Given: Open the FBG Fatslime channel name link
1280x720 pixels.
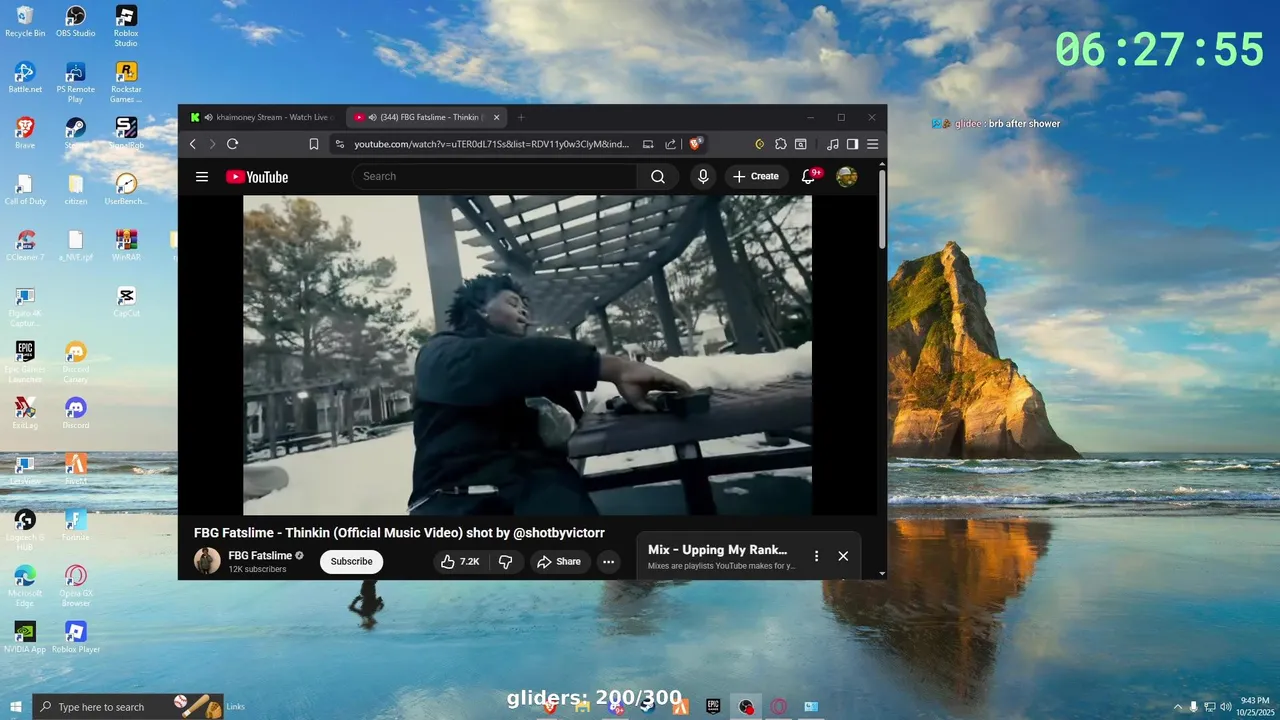Looking at the screenshot, I should click(260, 556).
